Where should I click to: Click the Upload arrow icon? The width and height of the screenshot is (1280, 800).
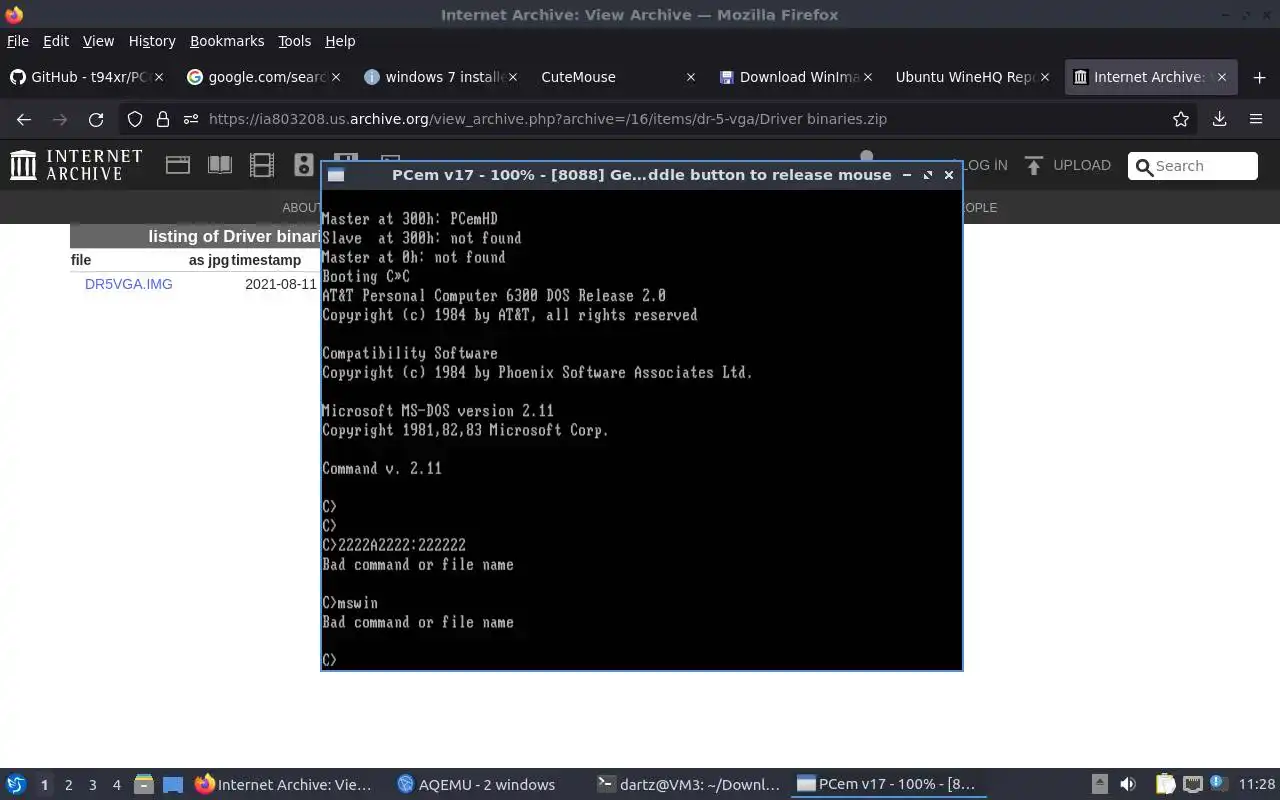[1034, 165]
